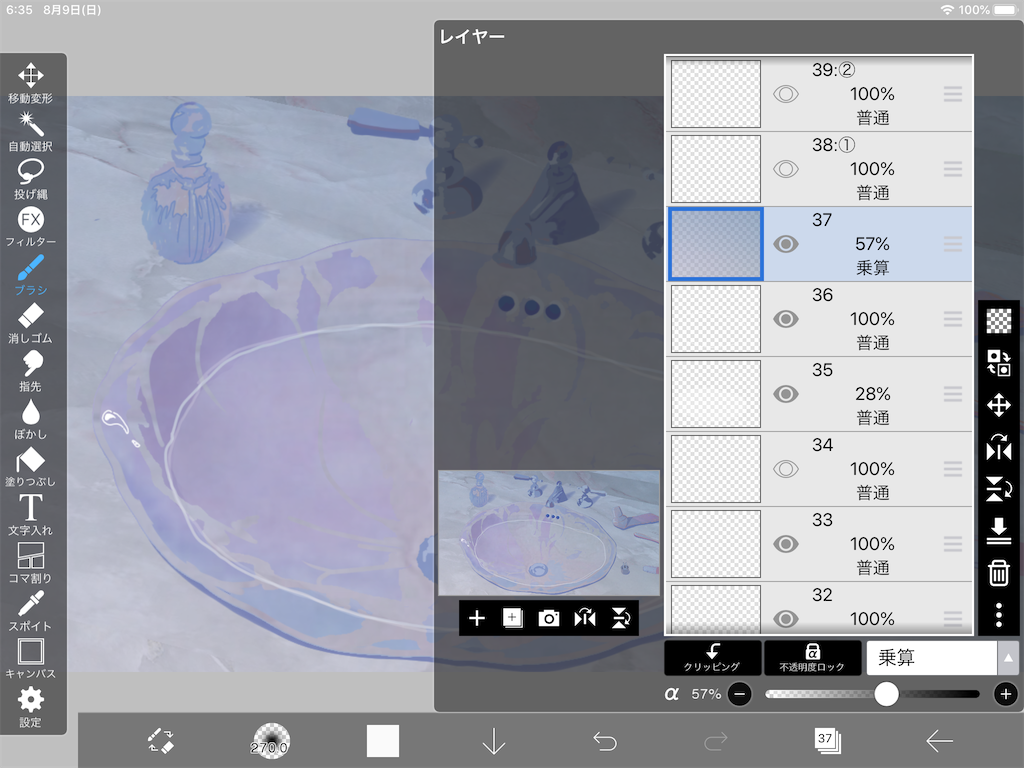This screenshot has height=768, width=1024.
Task: Add a special layer with boxed plus icon
Action: pyautogui.click(x=513, y=618)
